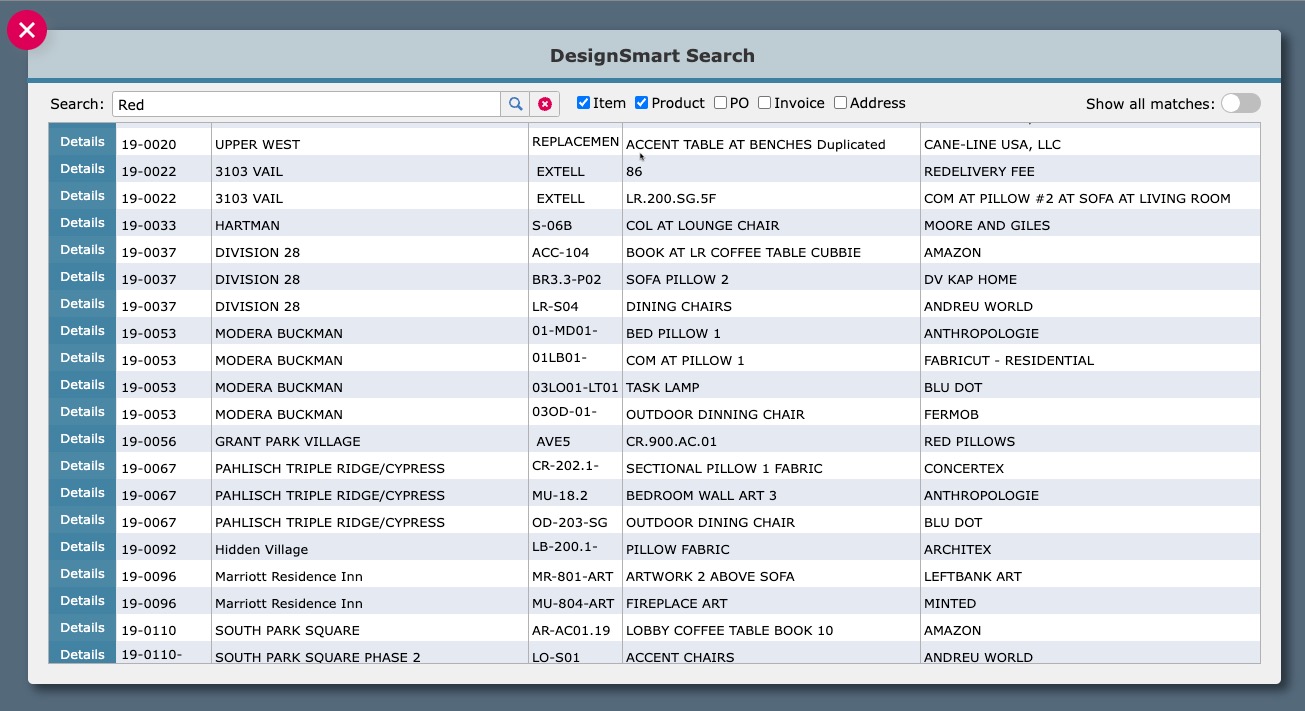Select item code OD-203-SG
Image resolution: width=1305 pixels, height=711 pixels.
coord(570,522)
